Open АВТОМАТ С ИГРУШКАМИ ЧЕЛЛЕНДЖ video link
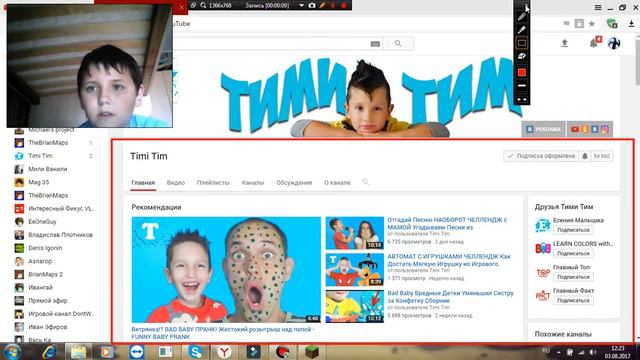Screen dimensions: 640x360 449,260
